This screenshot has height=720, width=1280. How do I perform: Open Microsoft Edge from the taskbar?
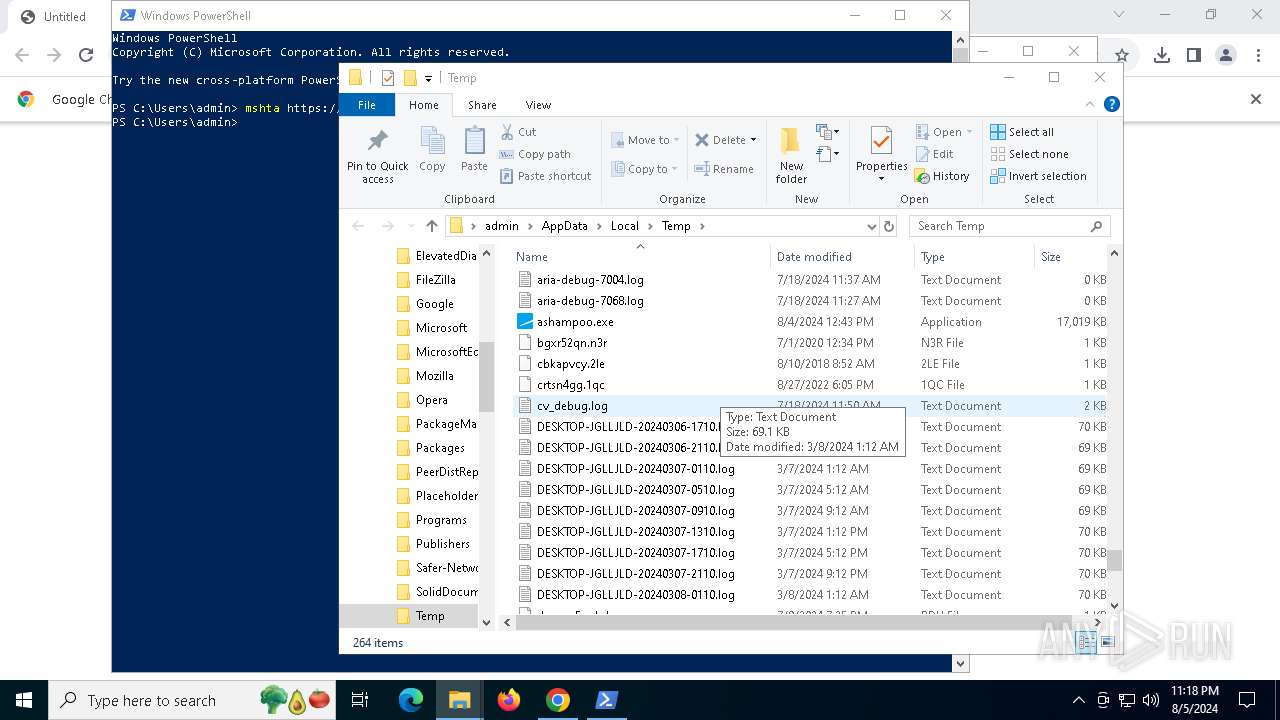pyautogui.click(x=411, y=700)
